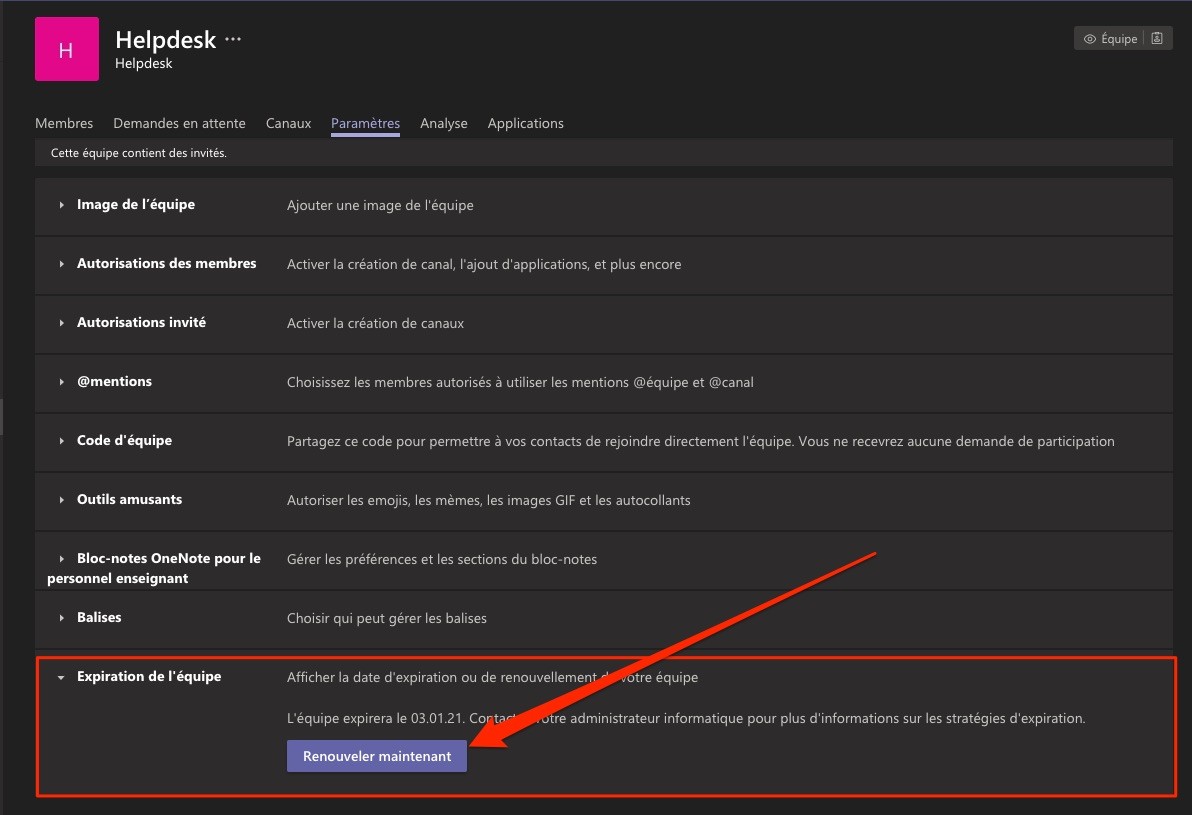Click the pink Helpdesk team avatar
This screenshot has width=1192, height=815.
coord(66,49)
